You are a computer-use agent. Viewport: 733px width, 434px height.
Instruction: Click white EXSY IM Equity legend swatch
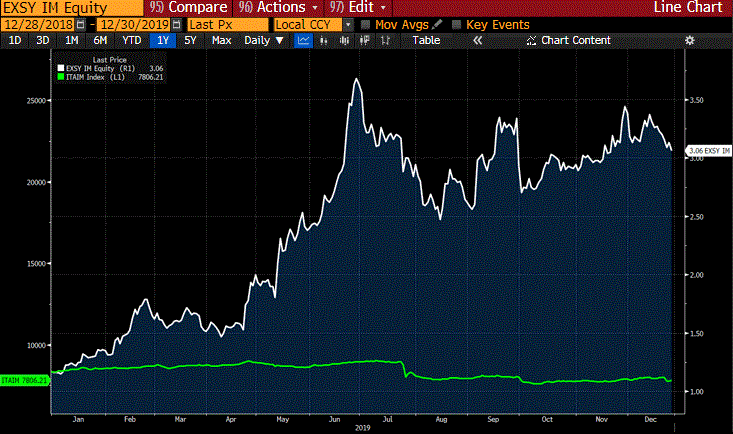pyautogui.click(x=60, y=68)
